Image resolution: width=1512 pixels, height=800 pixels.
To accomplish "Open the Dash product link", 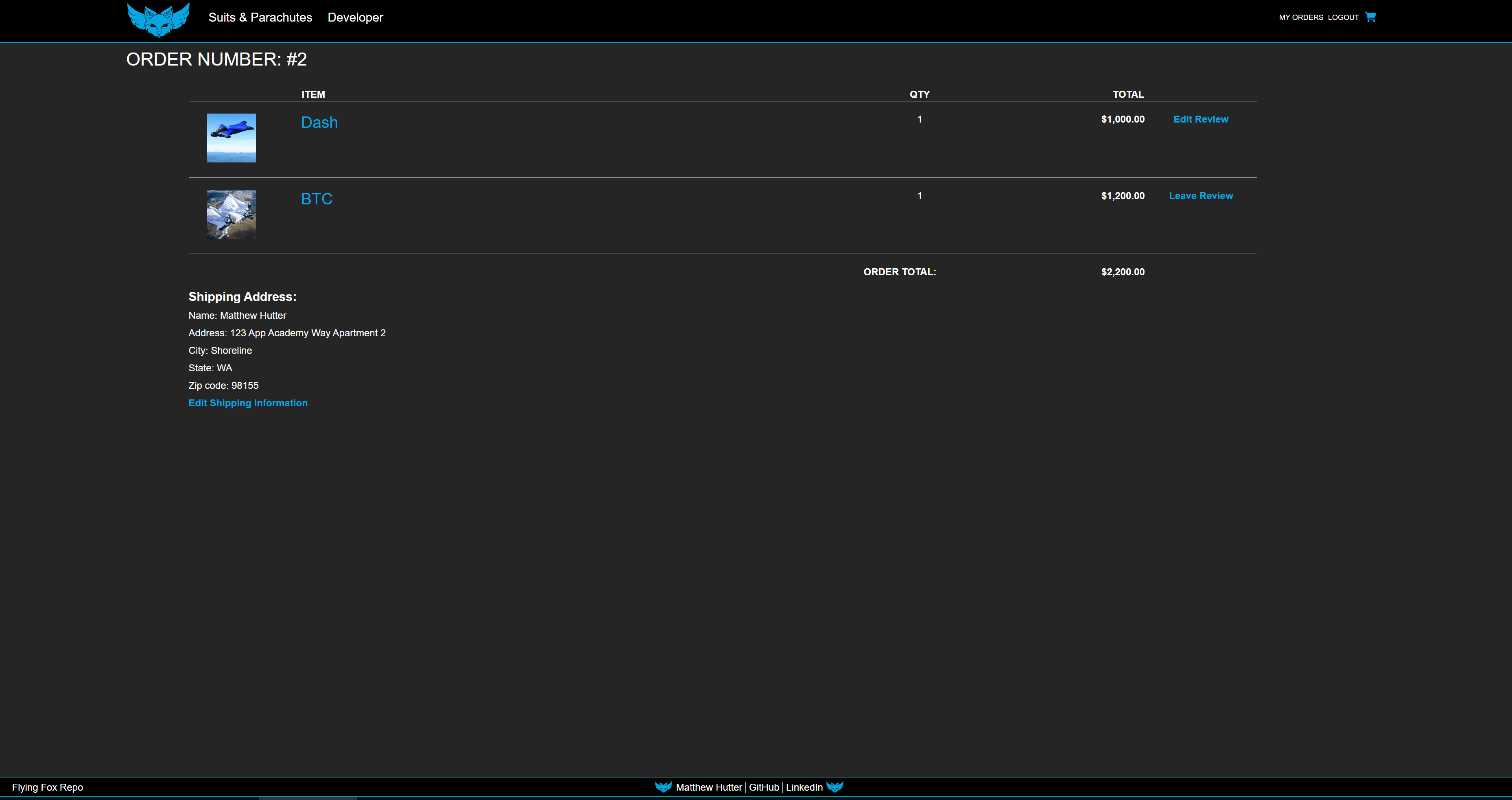I will 319,122.
